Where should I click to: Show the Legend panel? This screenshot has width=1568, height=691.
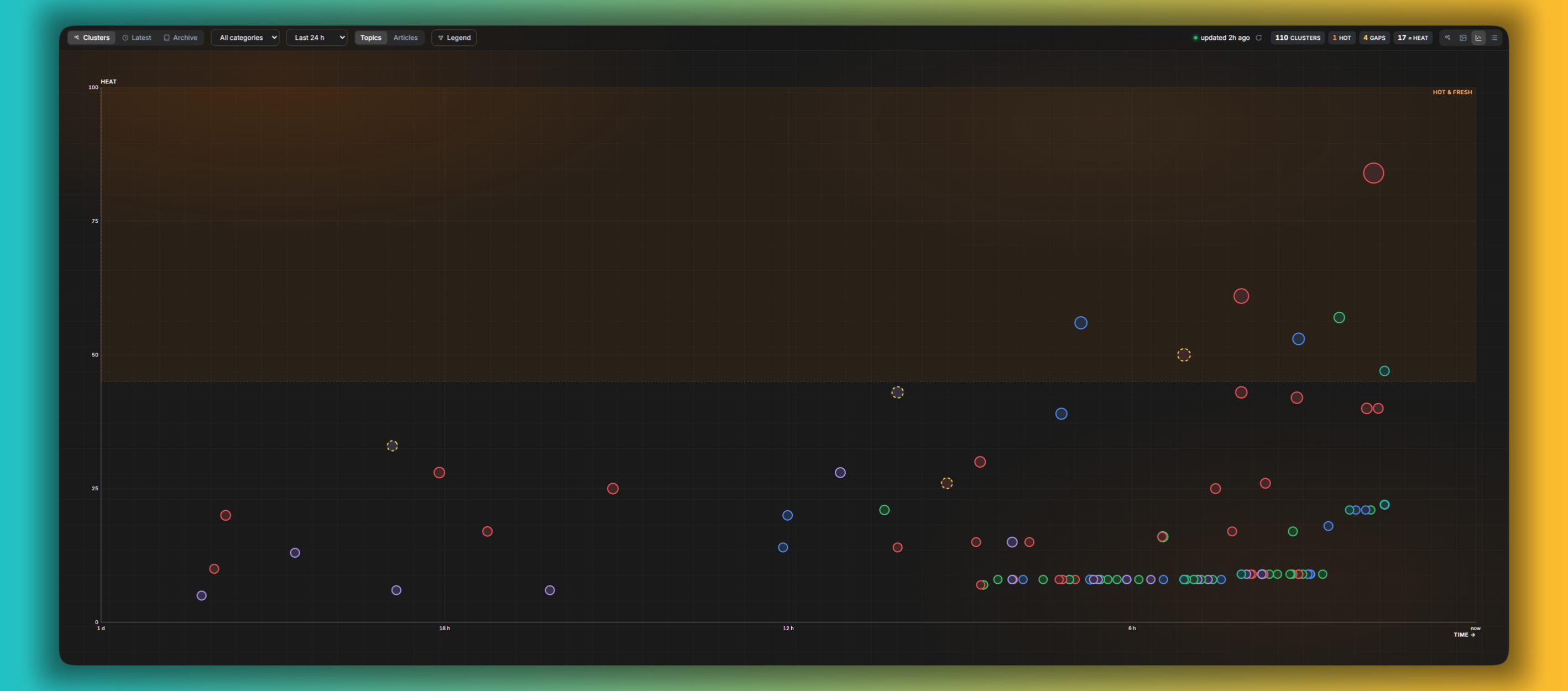point(454,38)
